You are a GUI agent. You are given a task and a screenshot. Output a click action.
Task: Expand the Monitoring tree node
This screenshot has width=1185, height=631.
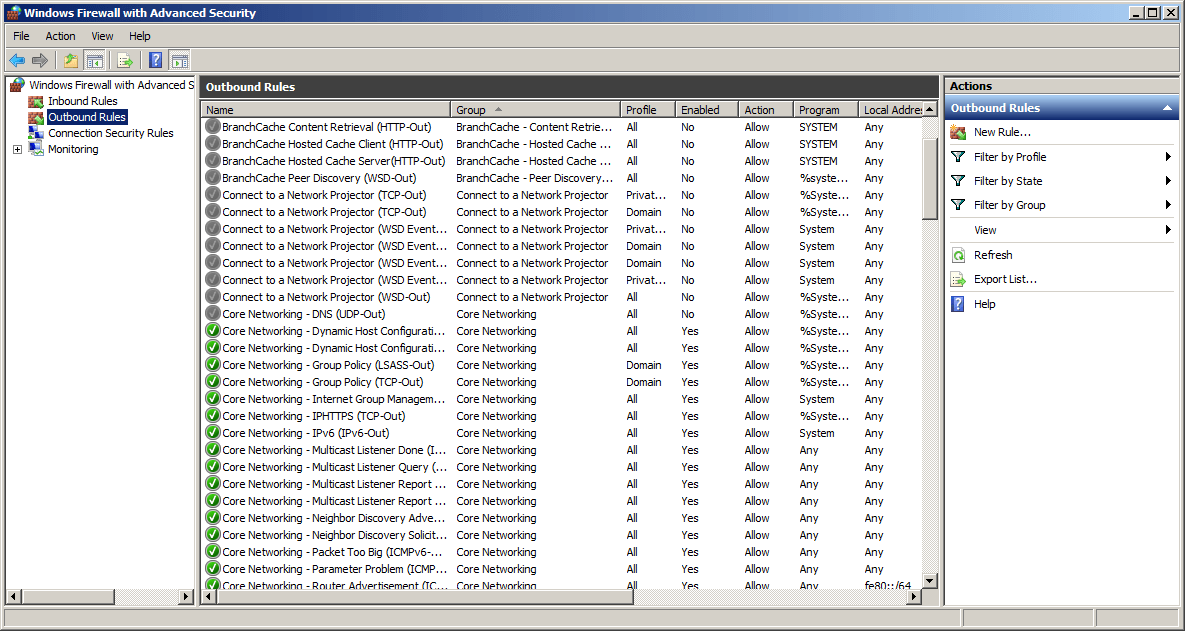pos(17,149)
